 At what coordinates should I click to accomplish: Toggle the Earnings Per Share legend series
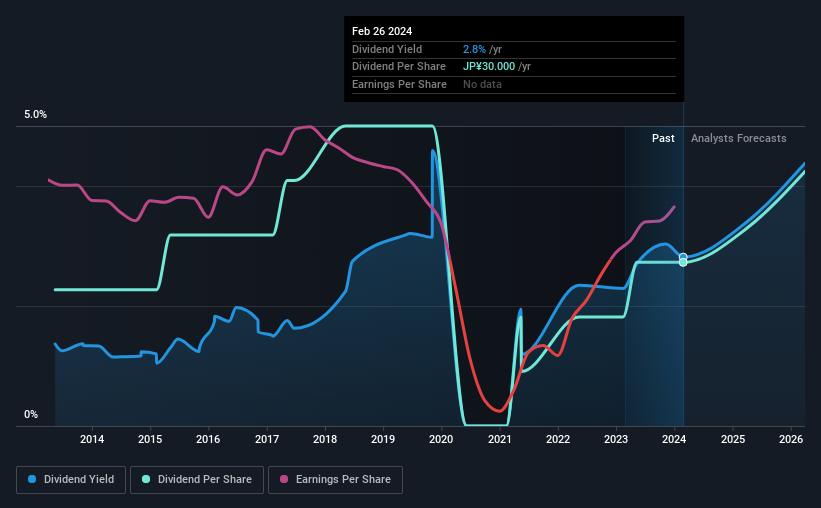coord(335,480)
